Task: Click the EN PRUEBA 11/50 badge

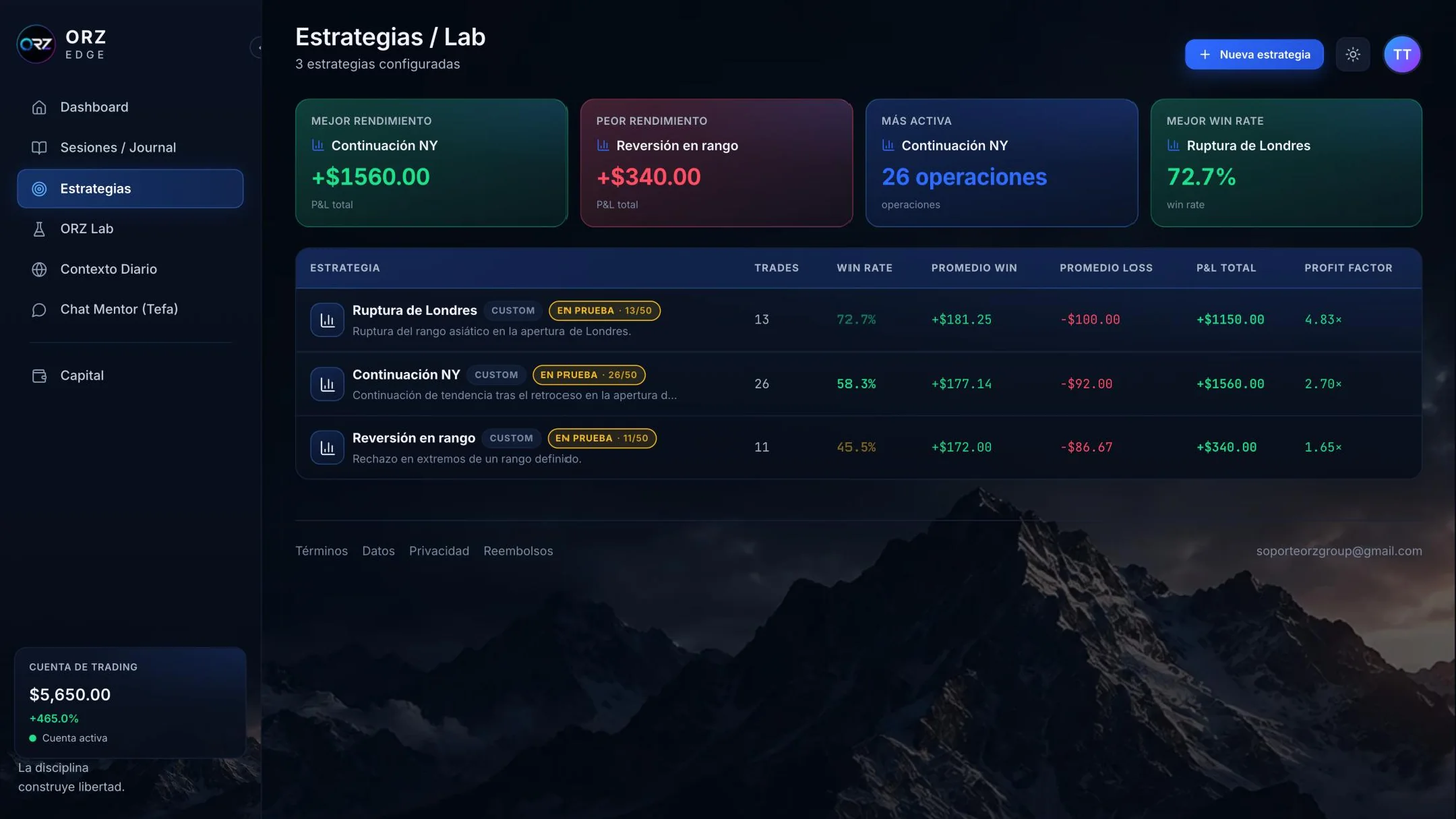Action: point(601,438)
